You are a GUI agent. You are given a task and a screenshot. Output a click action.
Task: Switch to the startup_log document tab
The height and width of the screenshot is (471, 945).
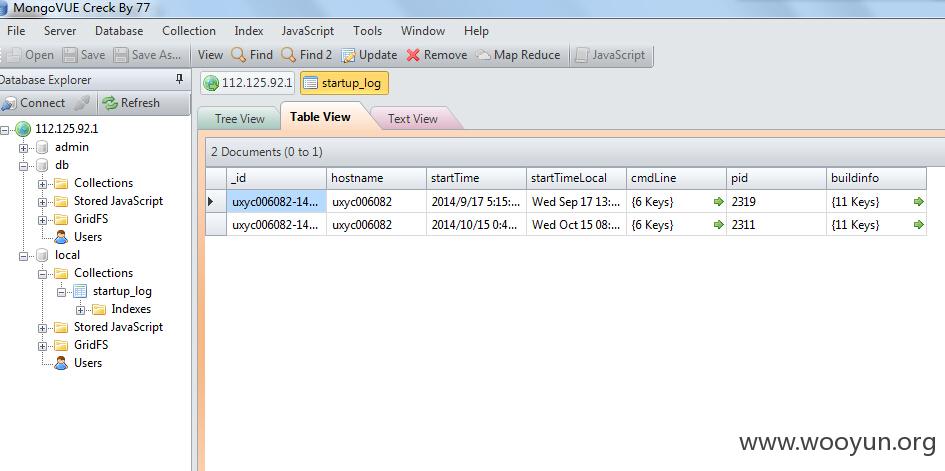pyautogui.click(x=344, y=83)
